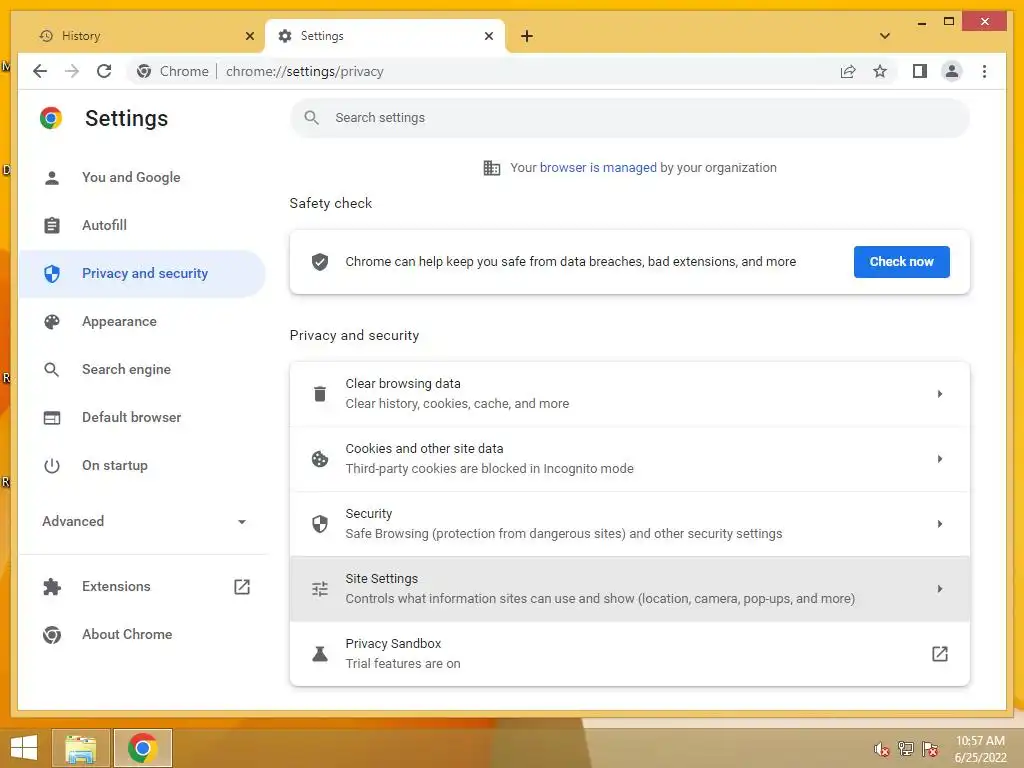1024x768 pixels.
Task: Click the managed organization building icon
Action: pos(492,168)
